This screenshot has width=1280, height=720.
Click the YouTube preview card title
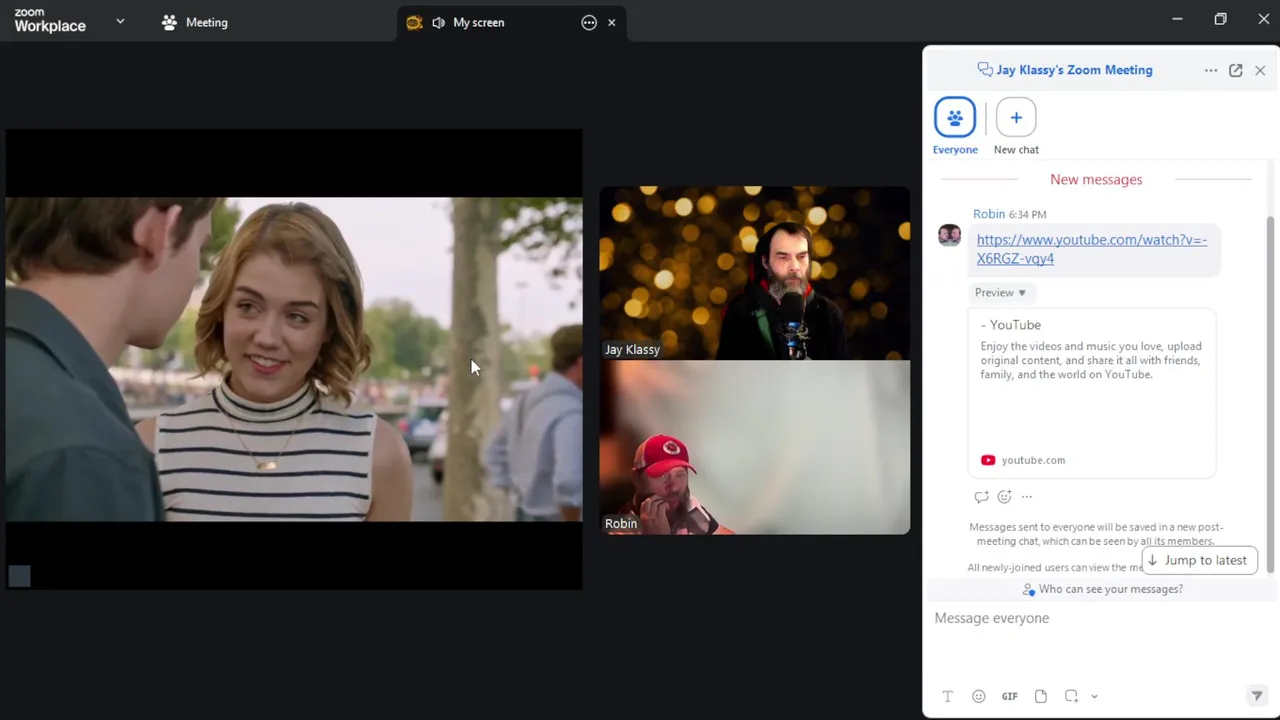coord(1011,325)
